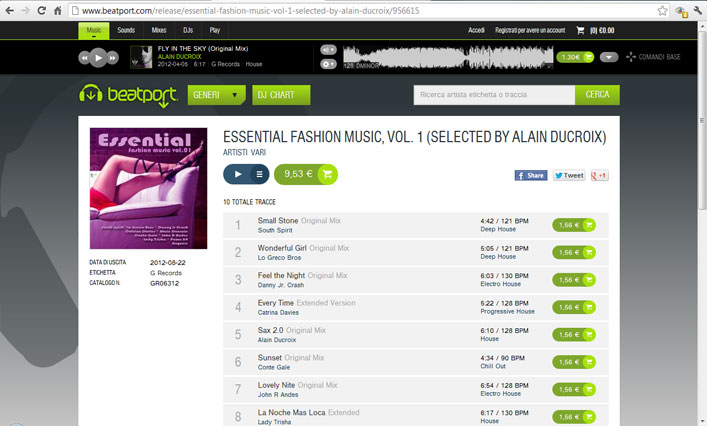Go to previous track in player
Screen dimensions: 707x426
(x=84, y=58)
